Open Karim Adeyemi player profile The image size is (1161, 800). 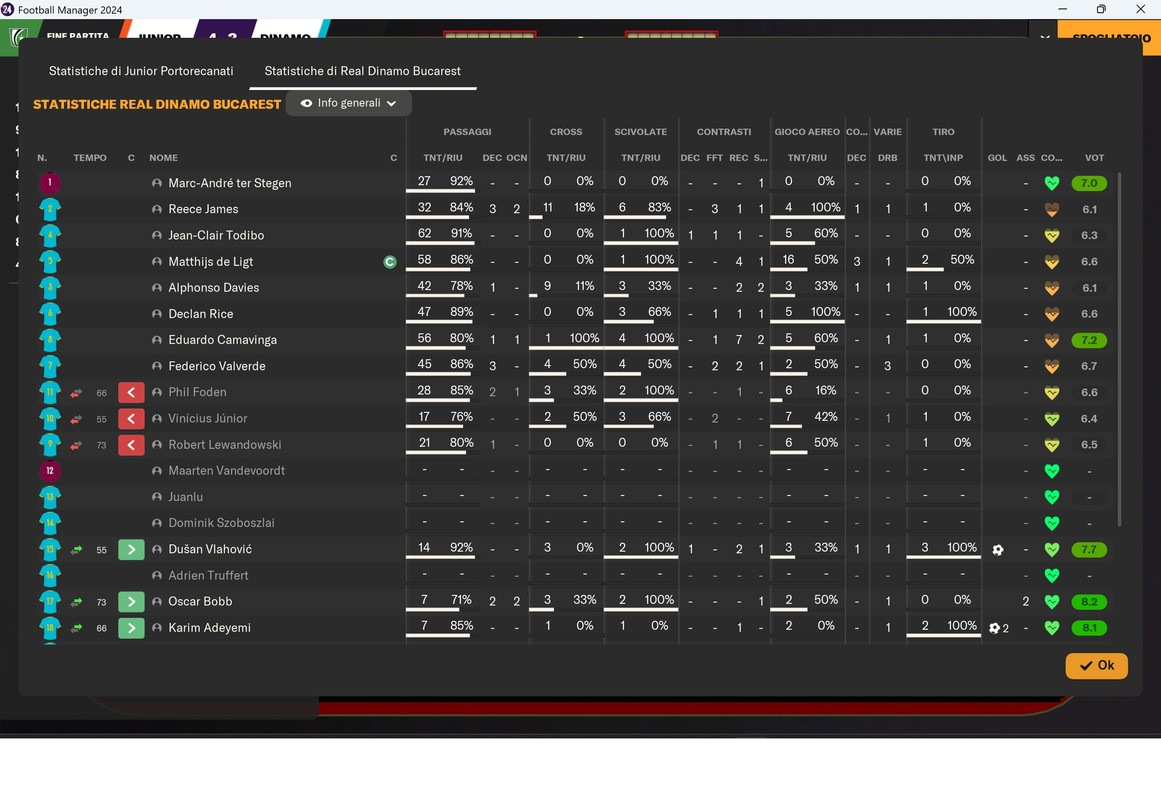(x=209, y=627)
